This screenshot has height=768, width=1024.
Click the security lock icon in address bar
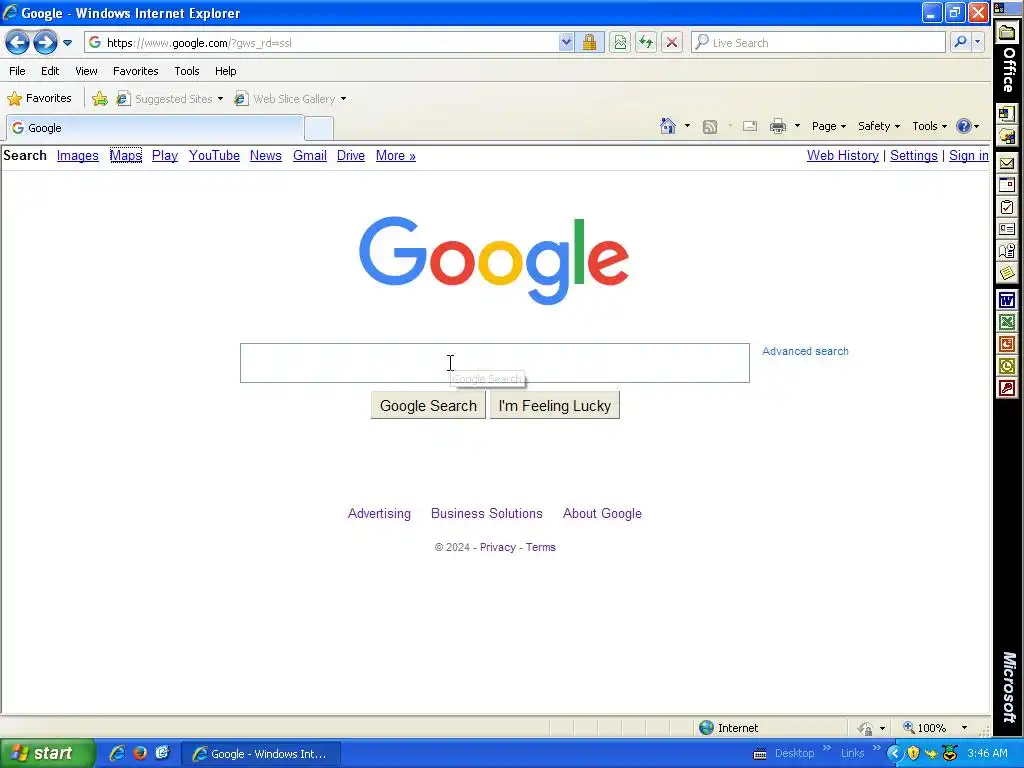point(589,43)
